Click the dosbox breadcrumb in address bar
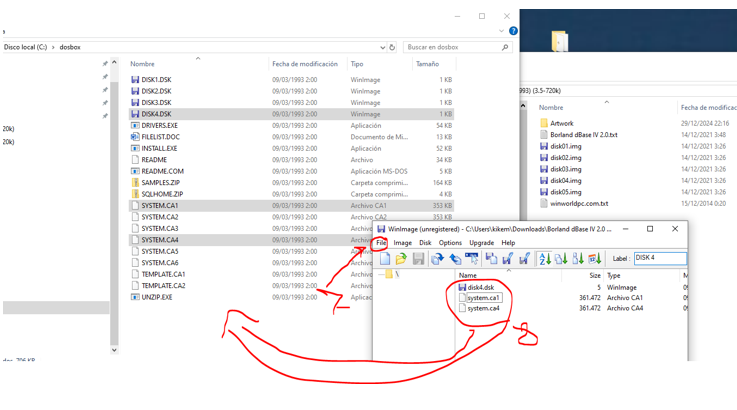The width and height of the screenshot is (737, 410). (x=69, y=47)
